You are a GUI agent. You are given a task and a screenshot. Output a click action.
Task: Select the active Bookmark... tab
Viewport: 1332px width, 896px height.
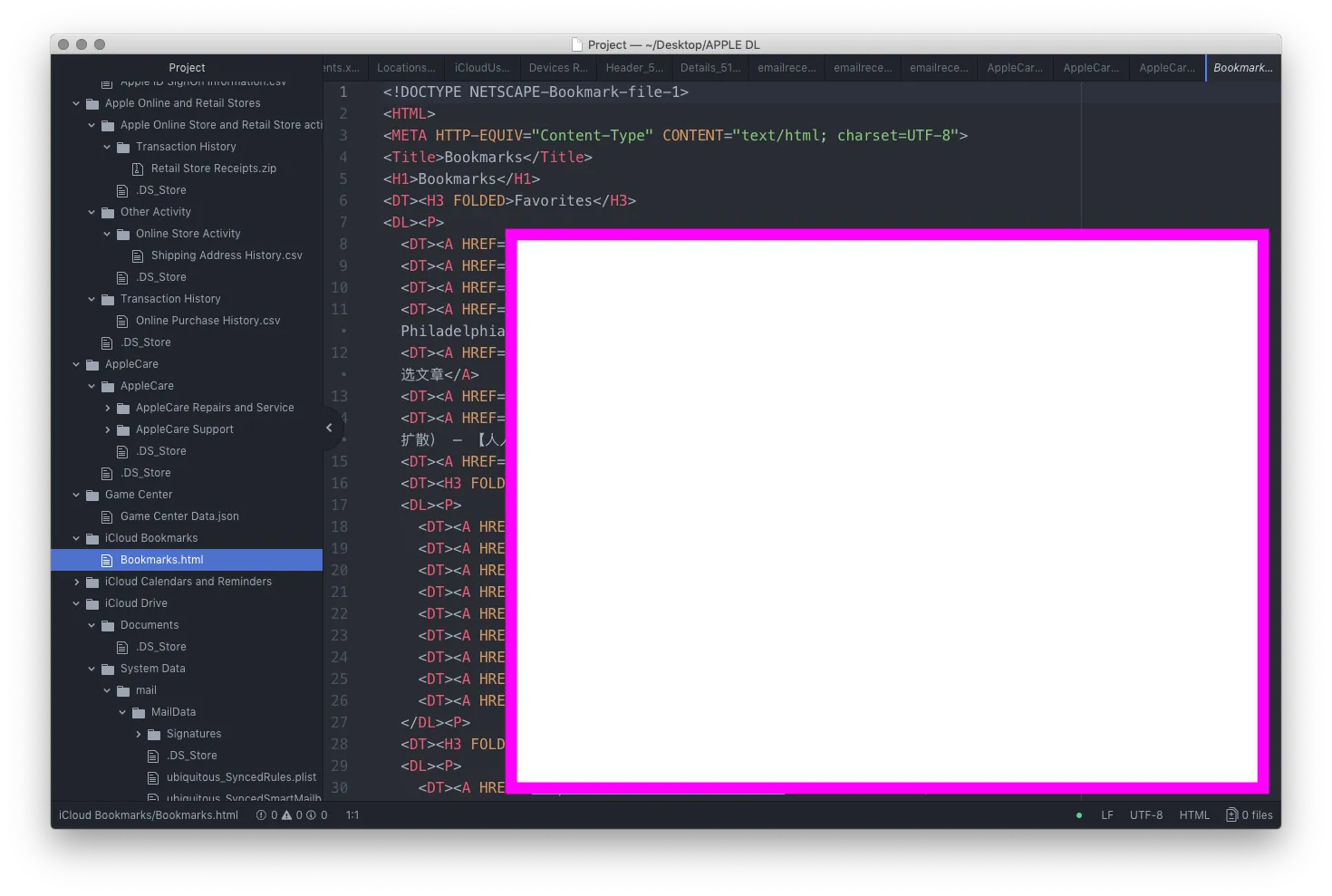1242,68
